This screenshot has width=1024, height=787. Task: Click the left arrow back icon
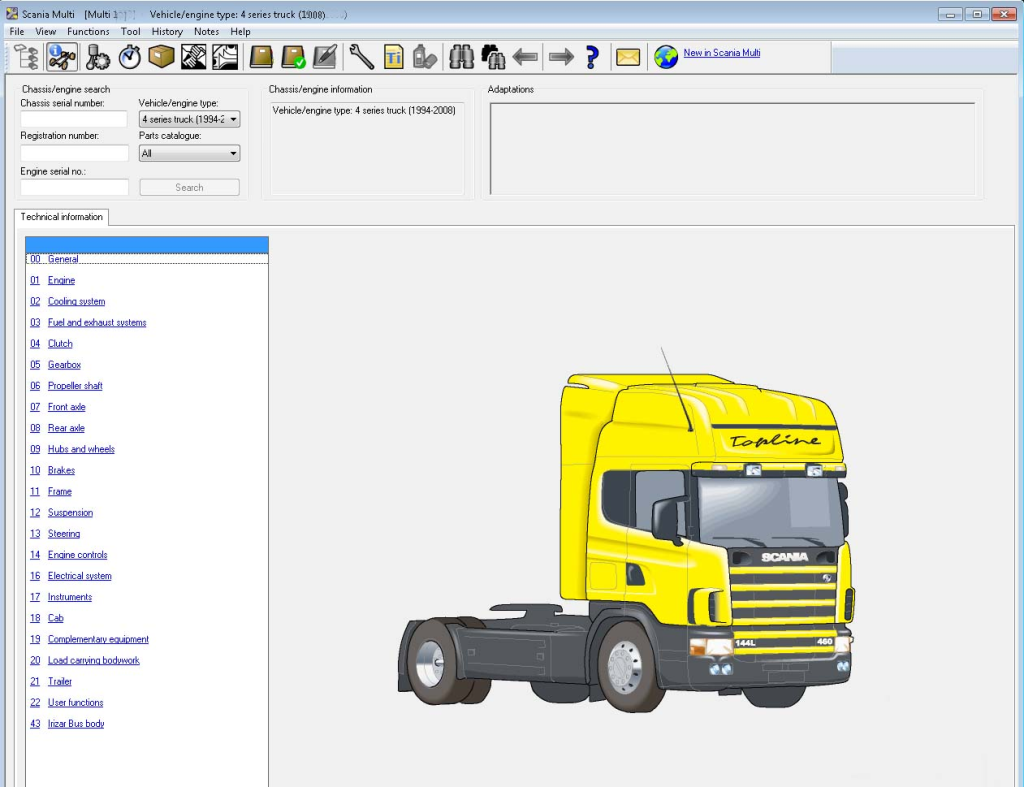pyautogui.click(x=525, y=57)
